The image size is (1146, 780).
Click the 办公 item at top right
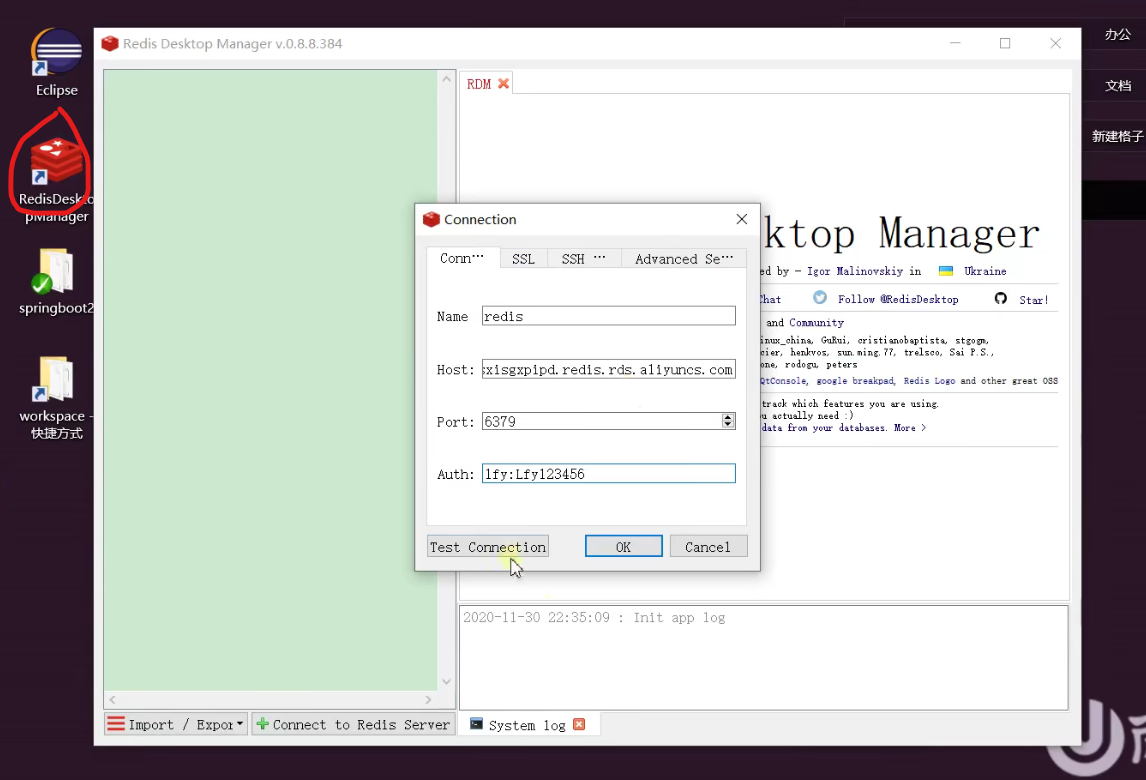(1117, 34)
